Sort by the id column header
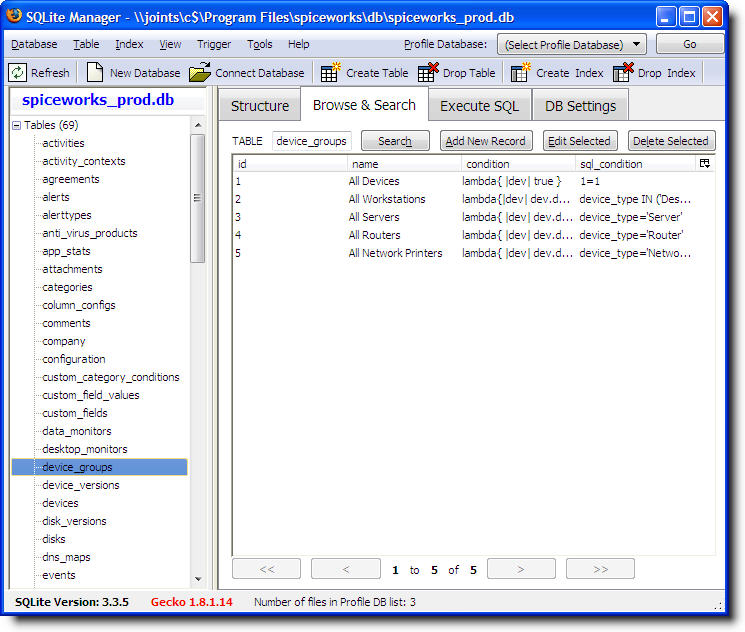Viewport: 745px width, 632px height. tap(290, 164)
